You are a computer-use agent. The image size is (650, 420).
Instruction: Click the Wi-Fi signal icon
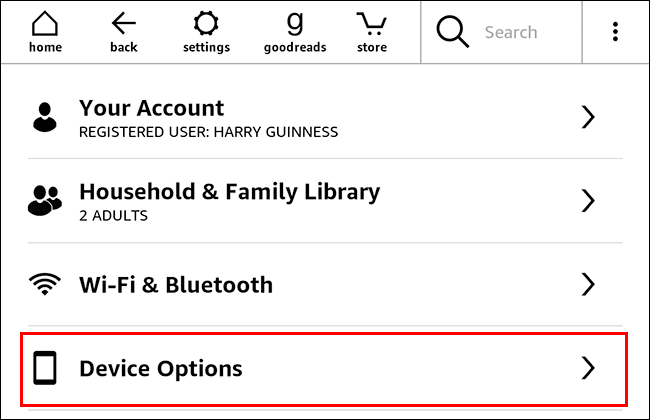(44, 285)
